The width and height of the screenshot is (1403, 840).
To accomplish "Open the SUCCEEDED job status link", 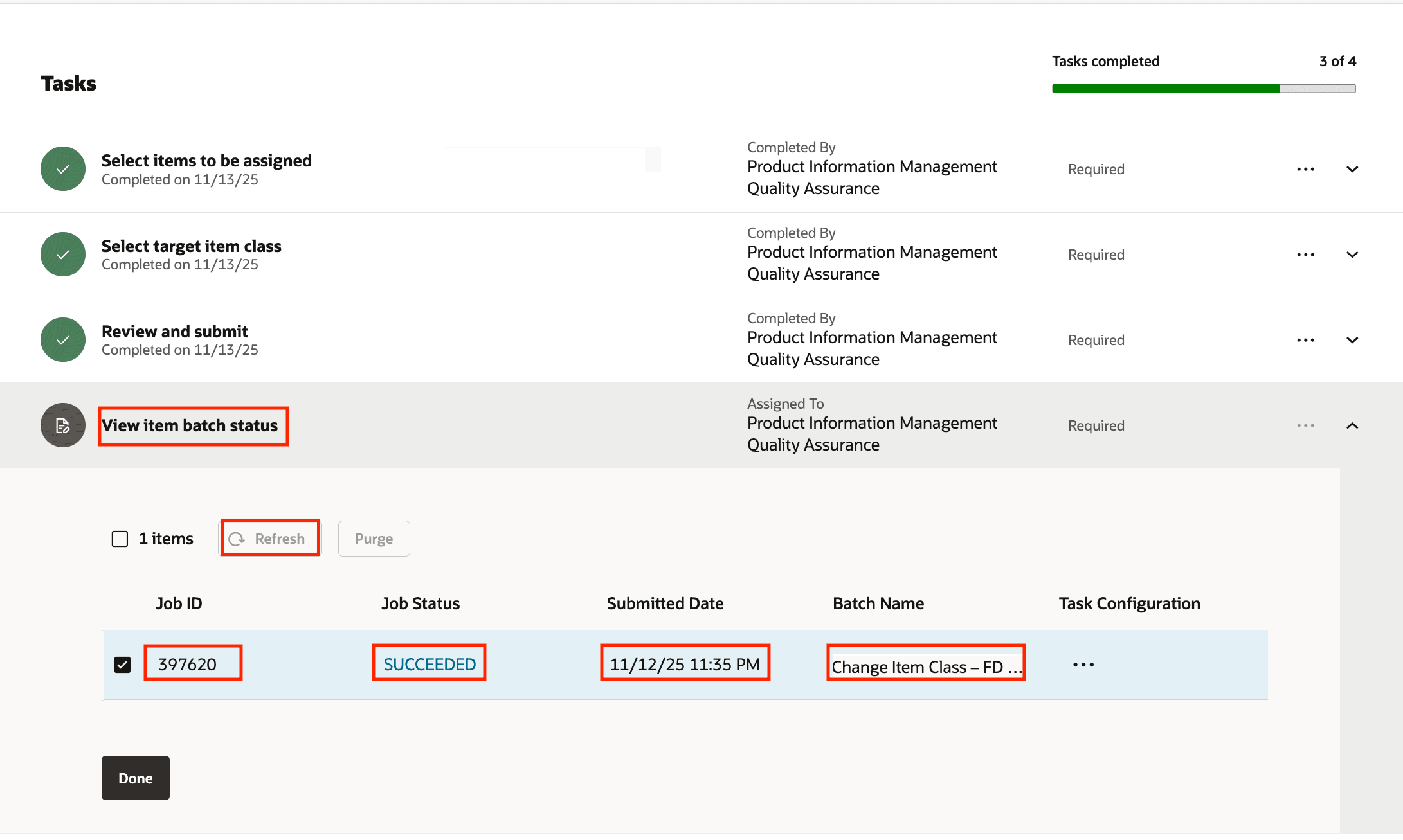I will [428, 663].
